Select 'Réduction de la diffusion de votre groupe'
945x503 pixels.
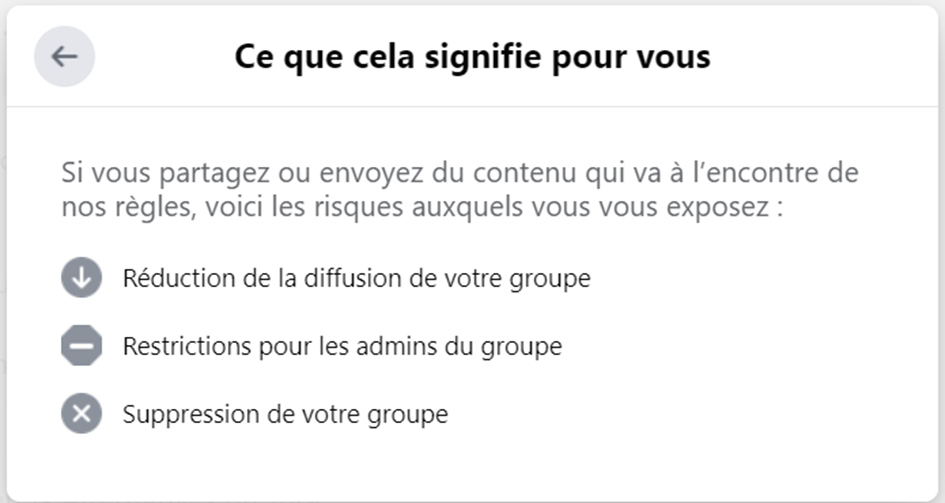(x=357, y=279)
